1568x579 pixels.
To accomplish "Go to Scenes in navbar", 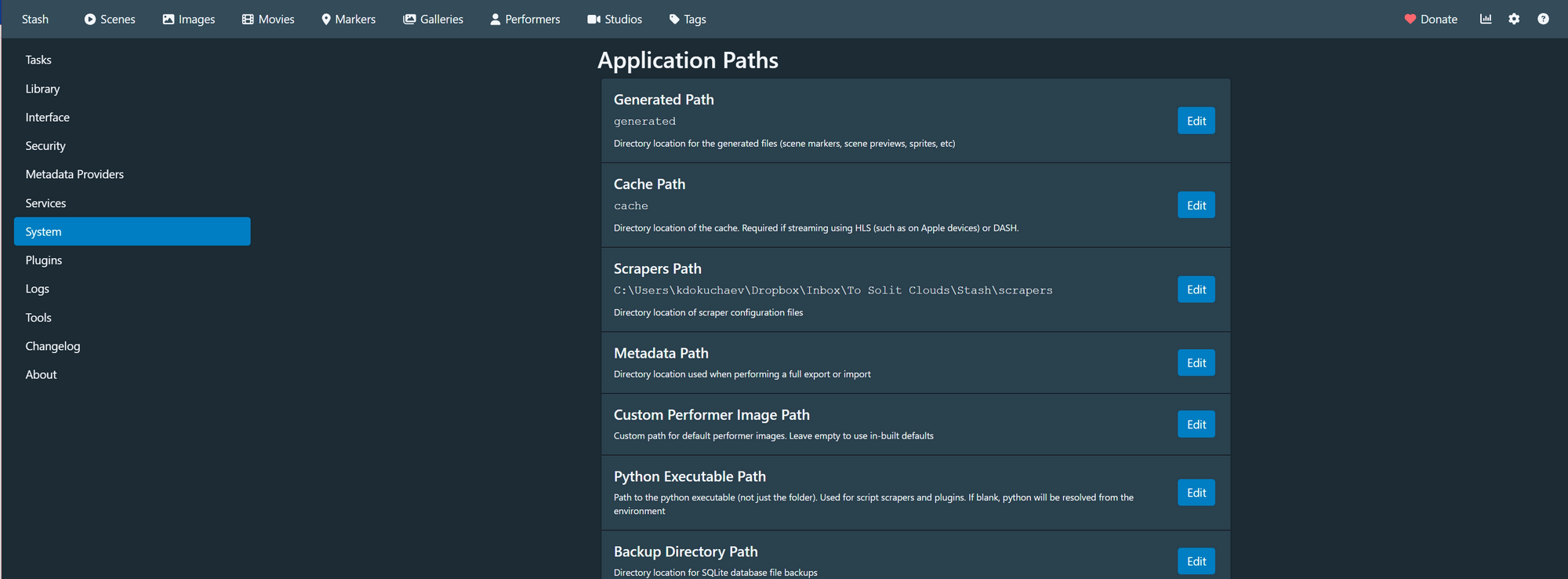I will [110, 19].
